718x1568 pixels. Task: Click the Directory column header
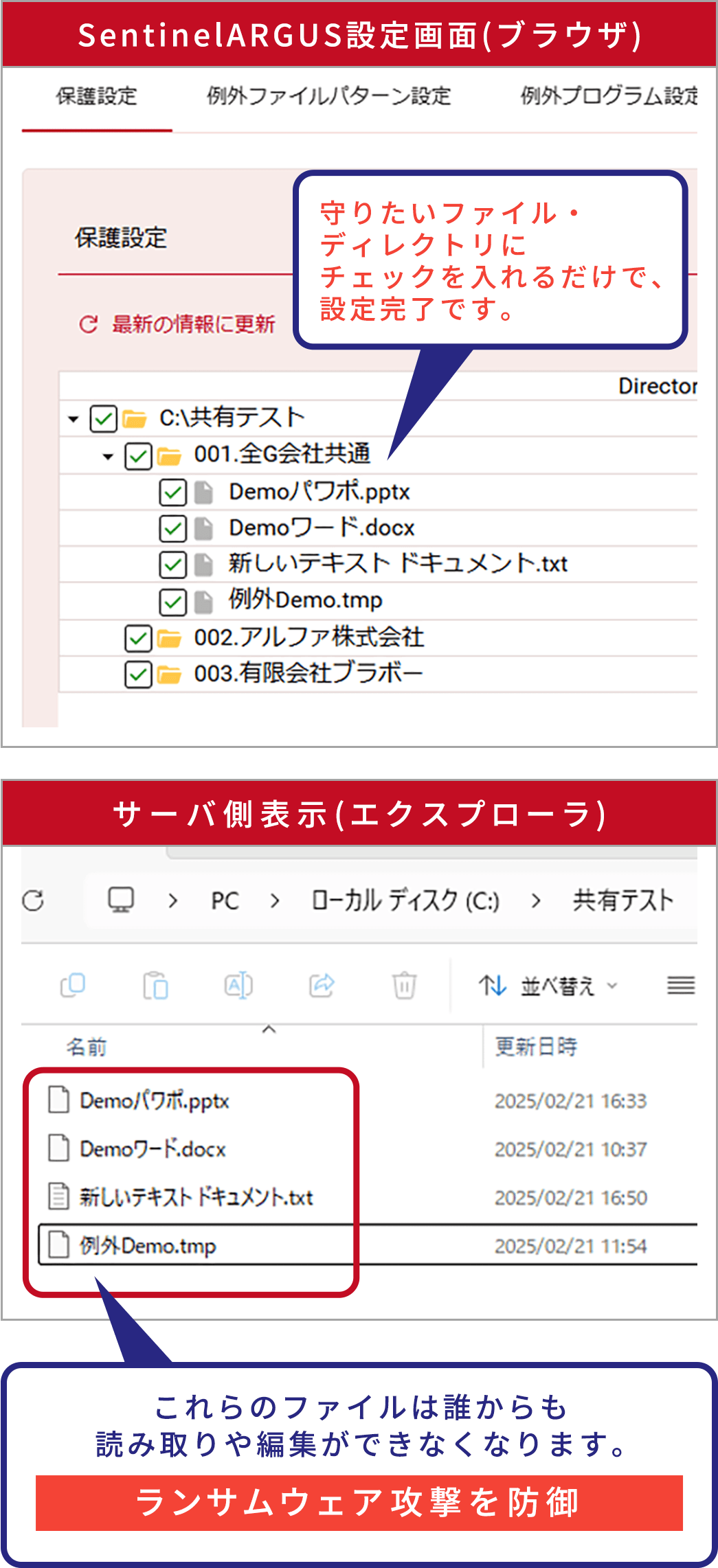click(658, 386)
